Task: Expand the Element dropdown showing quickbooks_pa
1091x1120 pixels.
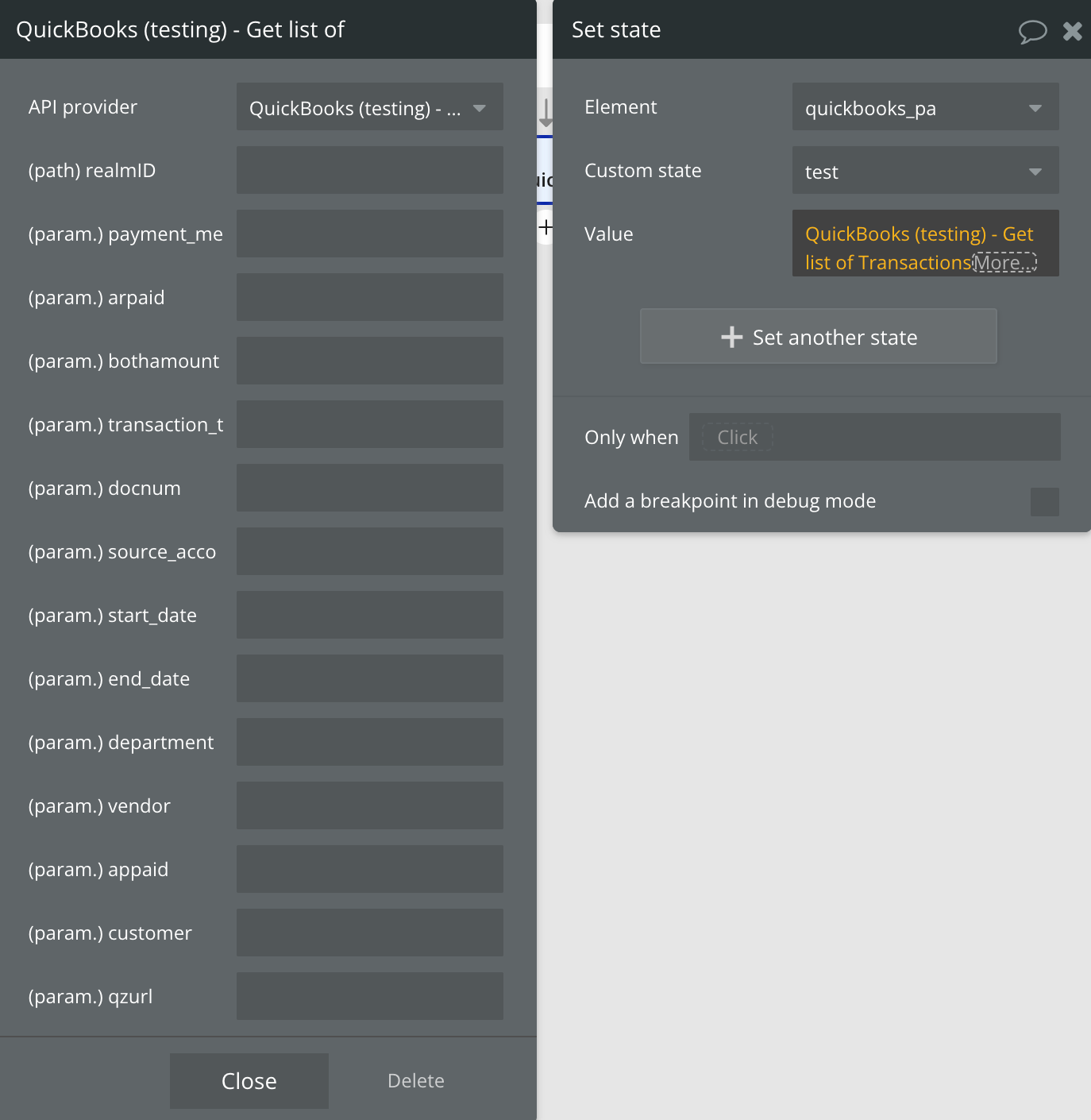Action: click(x=926, y=106)
